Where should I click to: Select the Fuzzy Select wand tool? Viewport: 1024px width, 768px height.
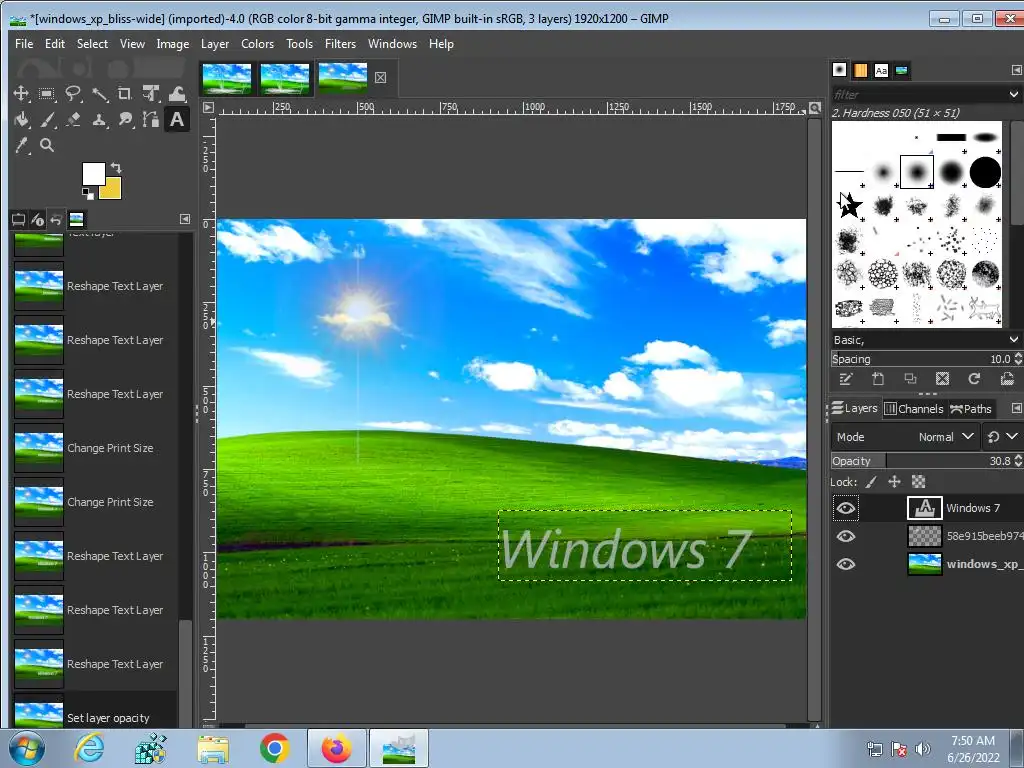(99, 93)
